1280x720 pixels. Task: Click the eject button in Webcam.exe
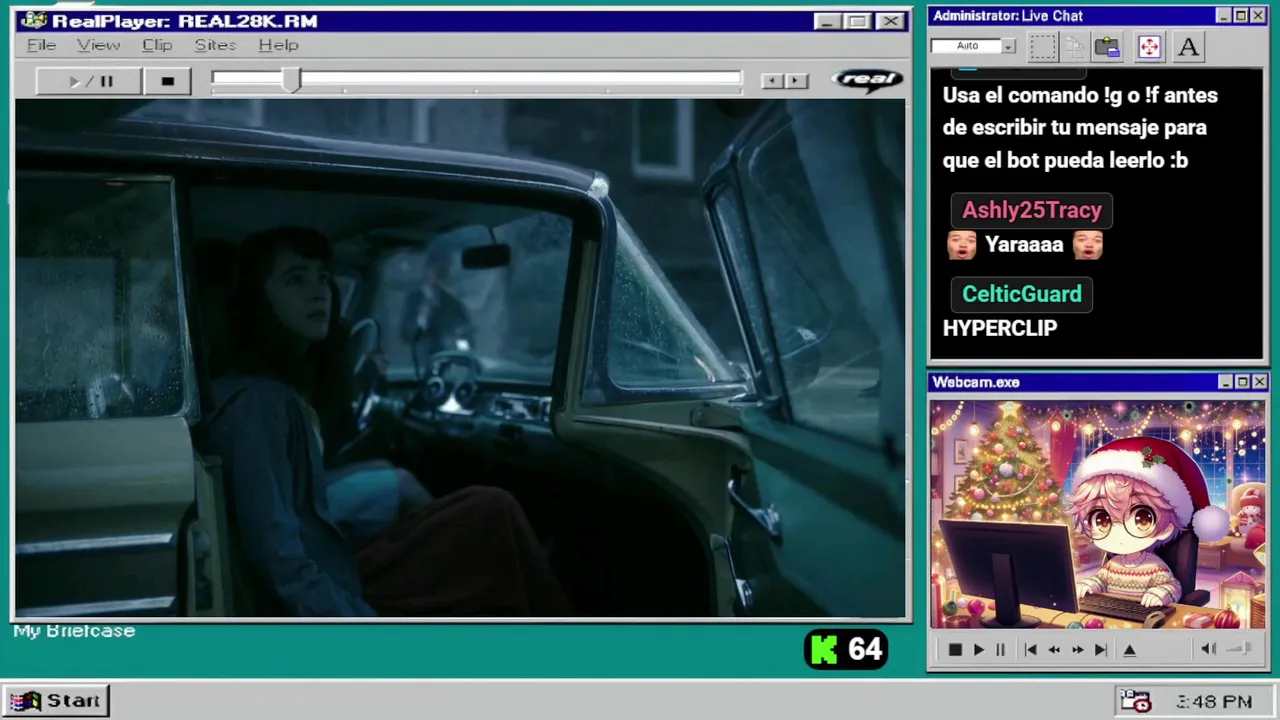point(1130,650)
